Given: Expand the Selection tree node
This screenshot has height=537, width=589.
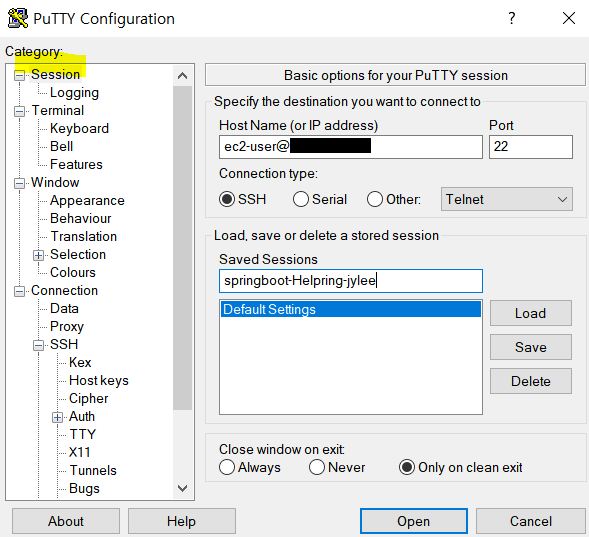Looking at the screenshot, I should tap(38, 256).
